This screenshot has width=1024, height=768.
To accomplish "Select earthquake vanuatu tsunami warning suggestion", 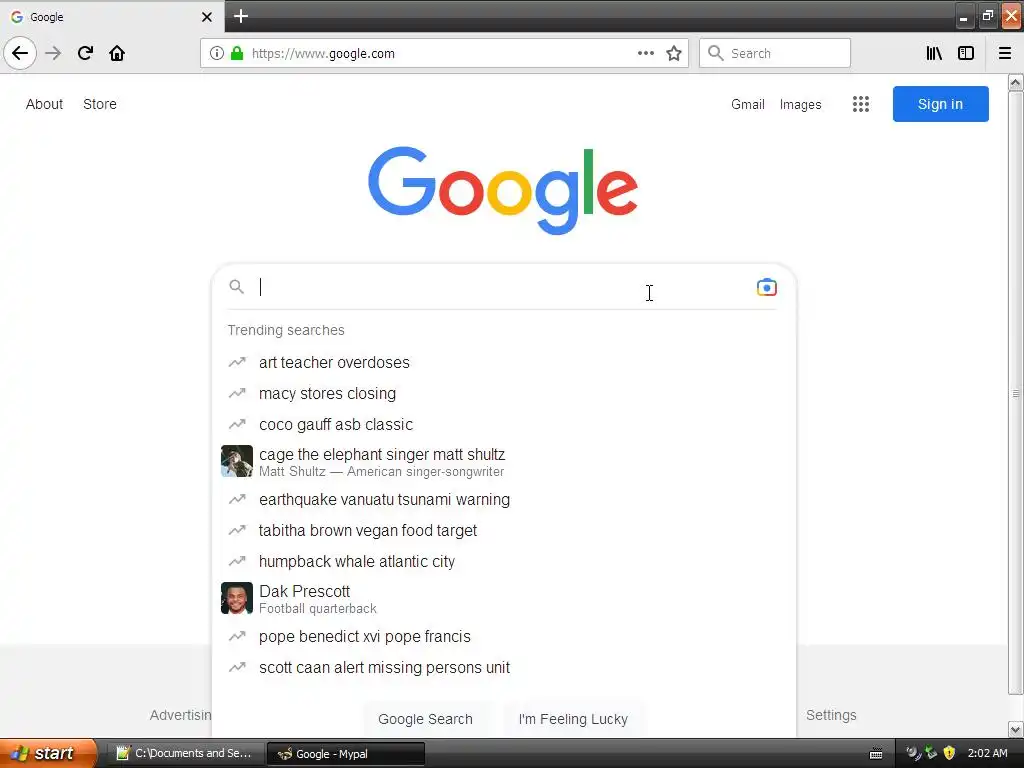I will pyautogui.click(x=502, y=500).
